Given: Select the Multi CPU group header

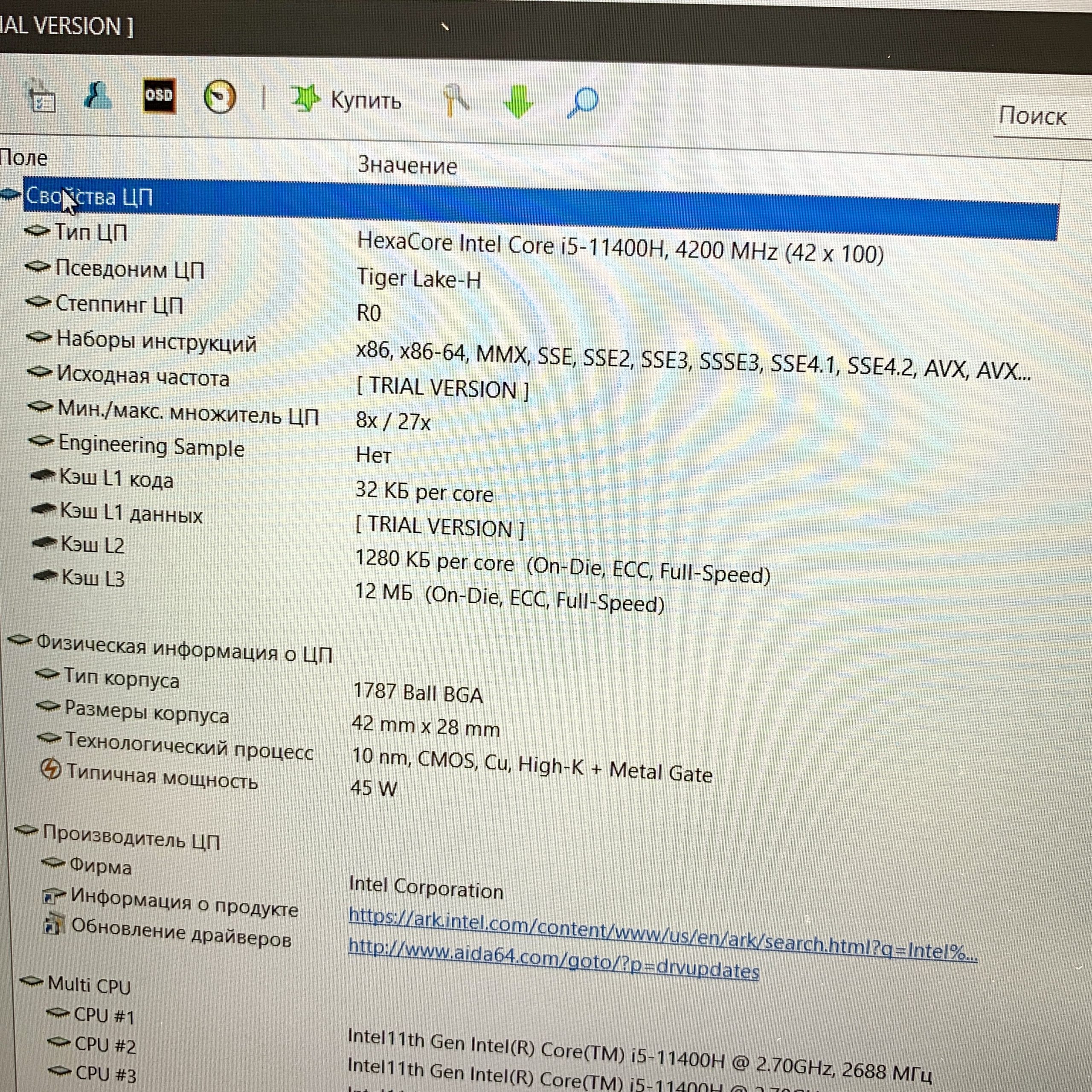Looking at the screenshot, I should (x=89, y=985).
